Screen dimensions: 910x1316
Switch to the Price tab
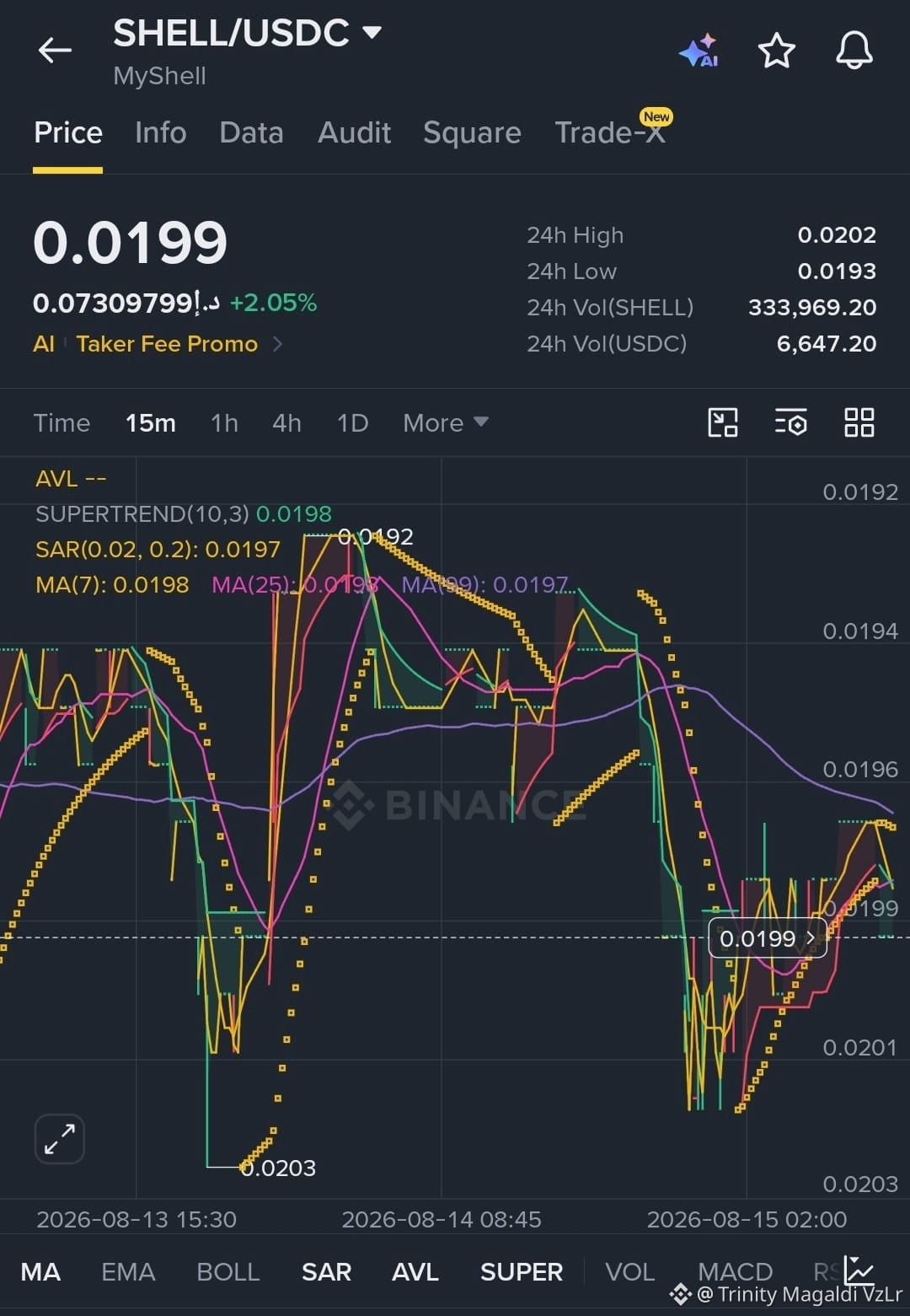click(x=68, y=132)
